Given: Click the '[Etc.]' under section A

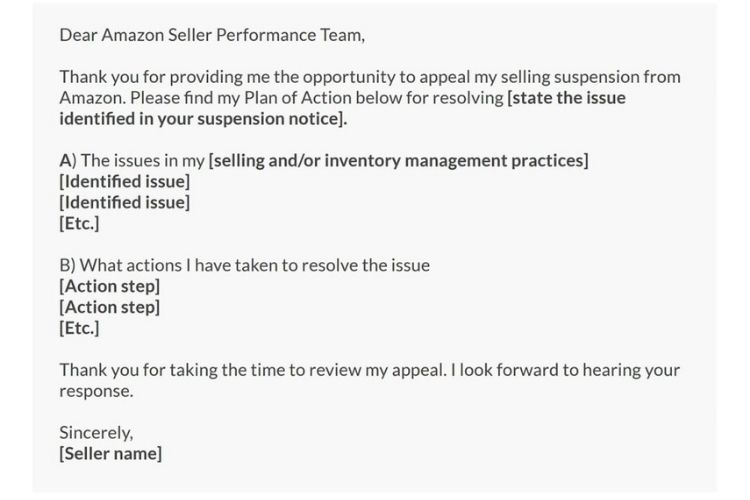Looking at the screenshot, I should click(79, 223).
